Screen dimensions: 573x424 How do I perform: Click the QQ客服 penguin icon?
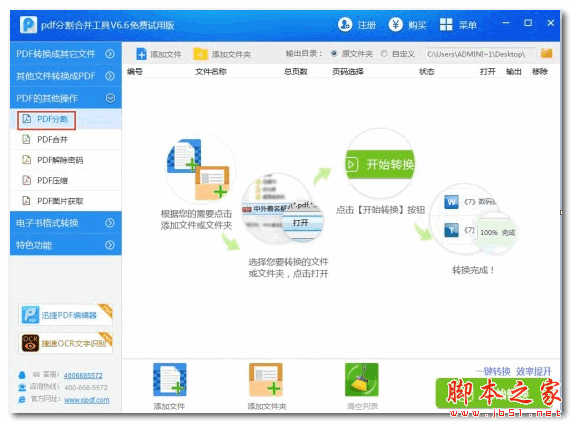22,375
